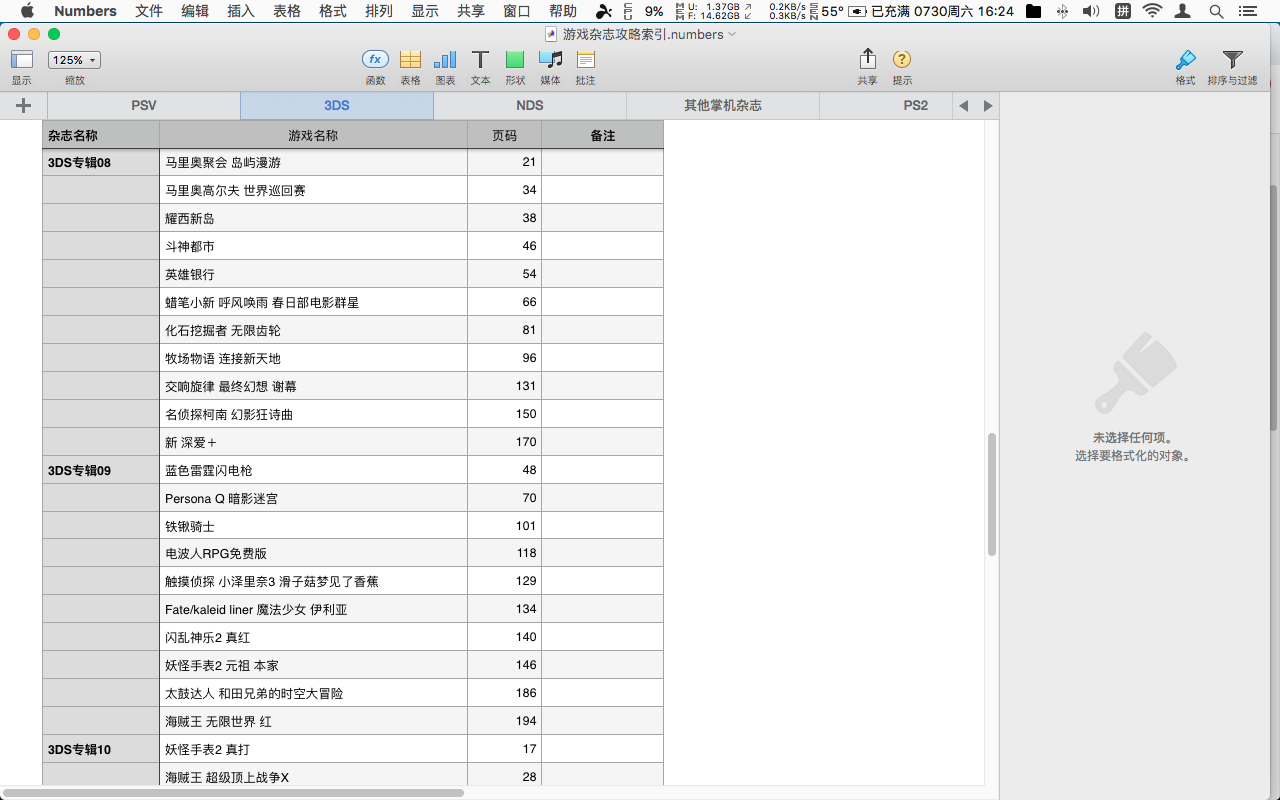Select the 3DS专辑10 cell

101,749
